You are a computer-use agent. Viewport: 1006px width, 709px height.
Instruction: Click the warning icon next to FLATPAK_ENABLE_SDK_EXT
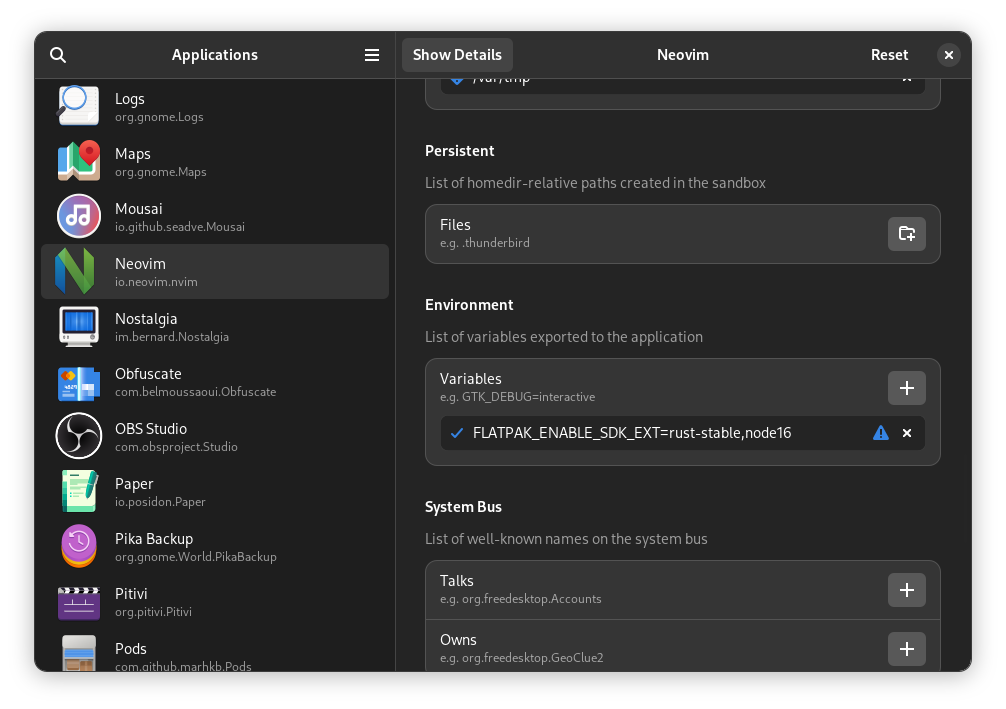880,433
